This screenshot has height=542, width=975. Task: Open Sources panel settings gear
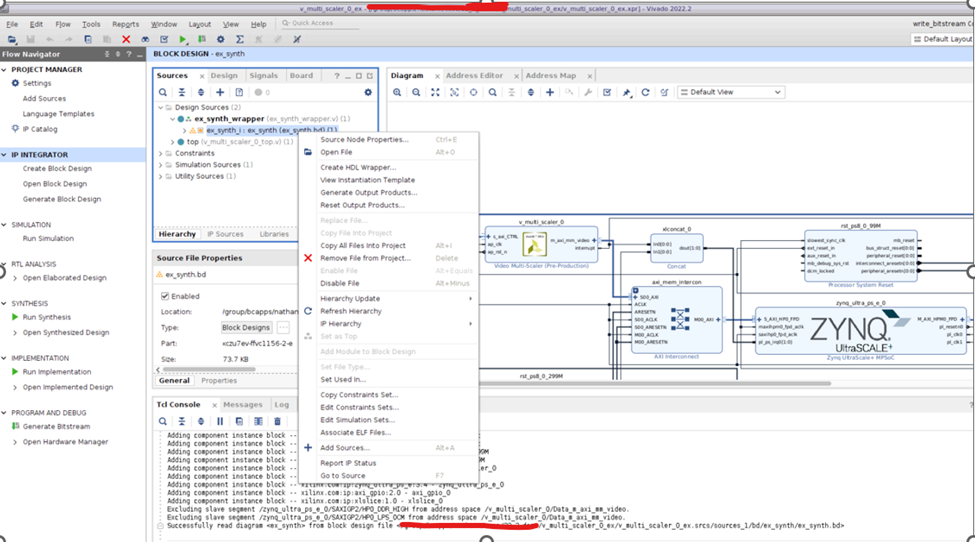367,92
